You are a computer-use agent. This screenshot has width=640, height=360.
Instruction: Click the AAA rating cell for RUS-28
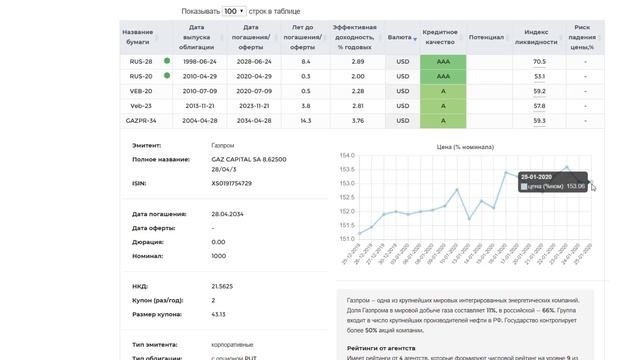click(x=443, y=62)
